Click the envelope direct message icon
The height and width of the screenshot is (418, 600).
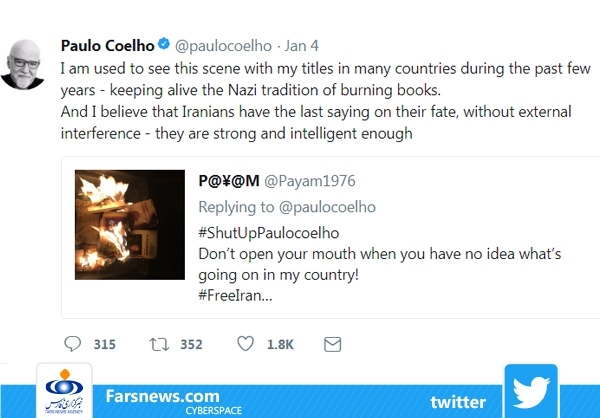333,344
